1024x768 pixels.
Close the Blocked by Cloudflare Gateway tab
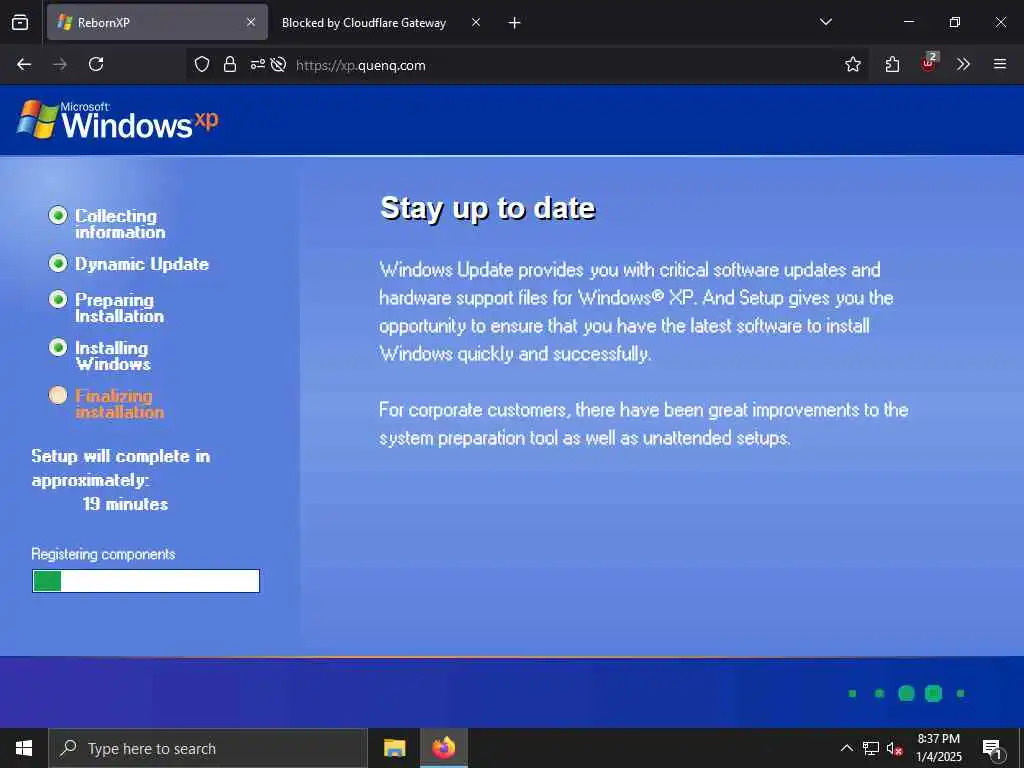point(476,22)
